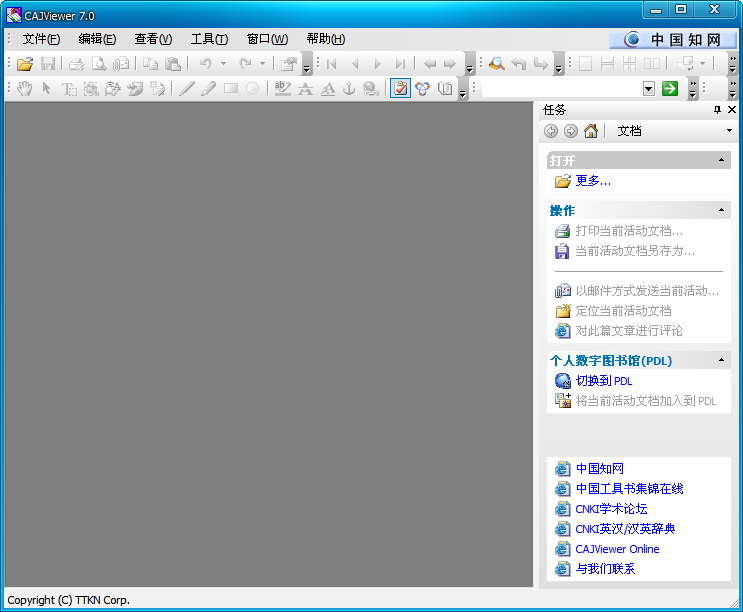Click the green go arrow button

coord(669,89)
